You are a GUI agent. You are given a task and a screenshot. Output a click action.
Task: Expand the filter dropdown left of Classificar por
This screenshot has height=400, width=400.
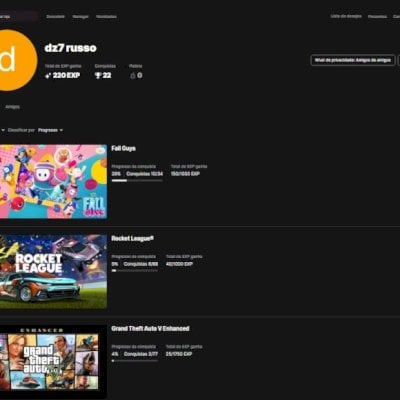click(x=3, y=130)
